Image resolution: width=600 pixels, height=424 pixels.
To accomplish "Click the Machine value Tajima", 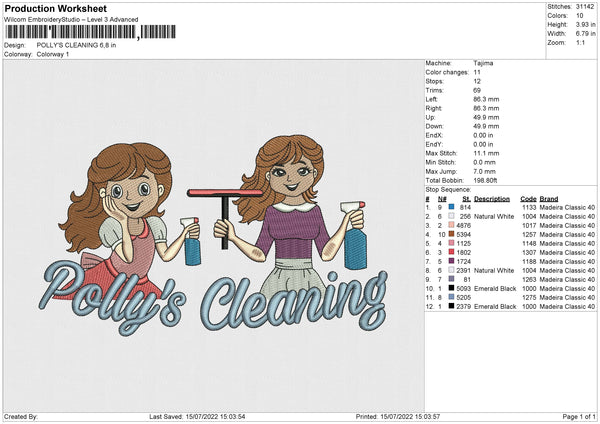I will [x=483, y=63].
